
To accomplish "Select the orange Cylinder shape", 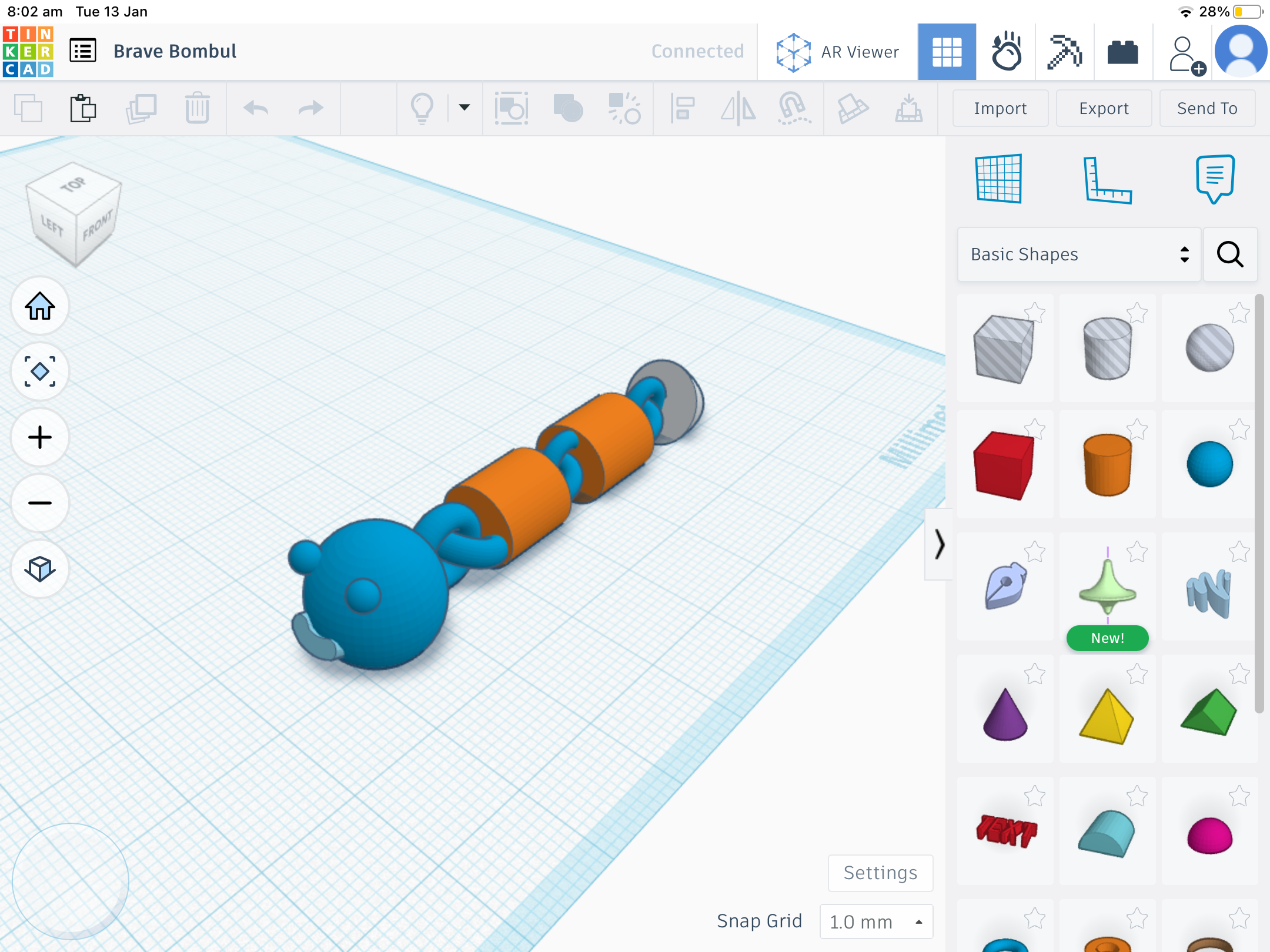I will [1107, 465].
